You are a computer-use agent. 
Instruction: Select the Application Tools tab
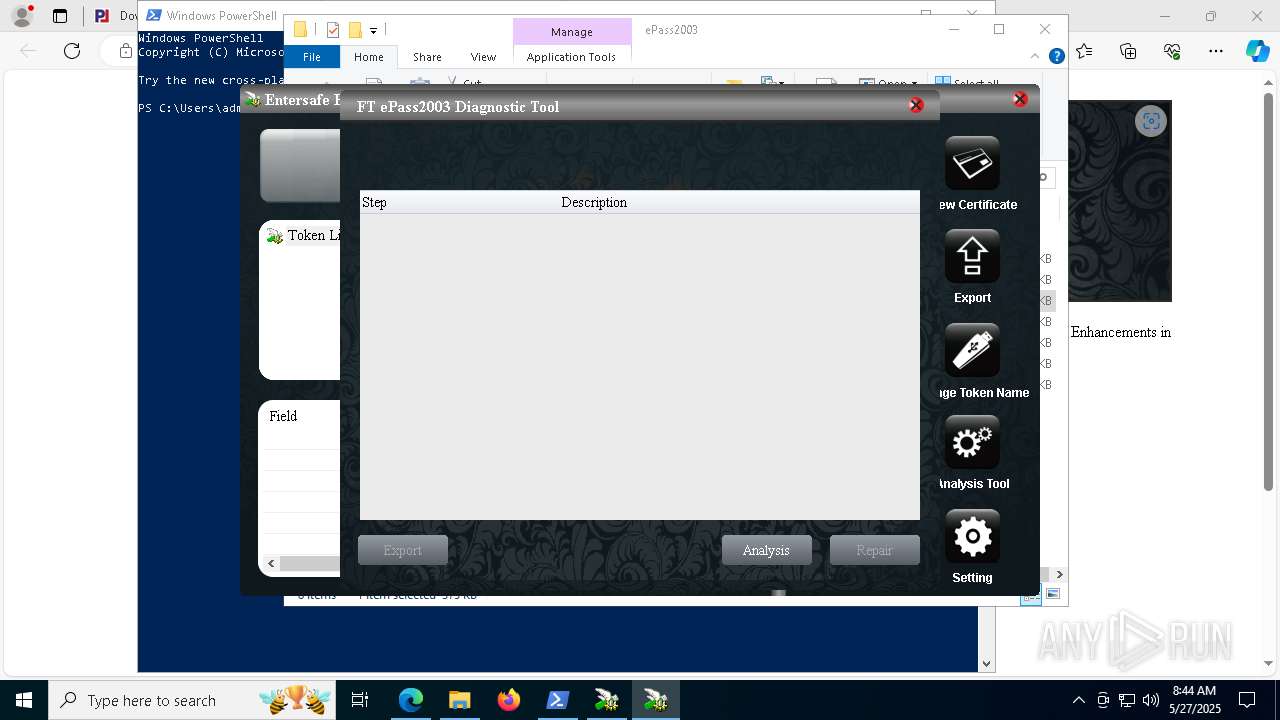pos(571,57)
